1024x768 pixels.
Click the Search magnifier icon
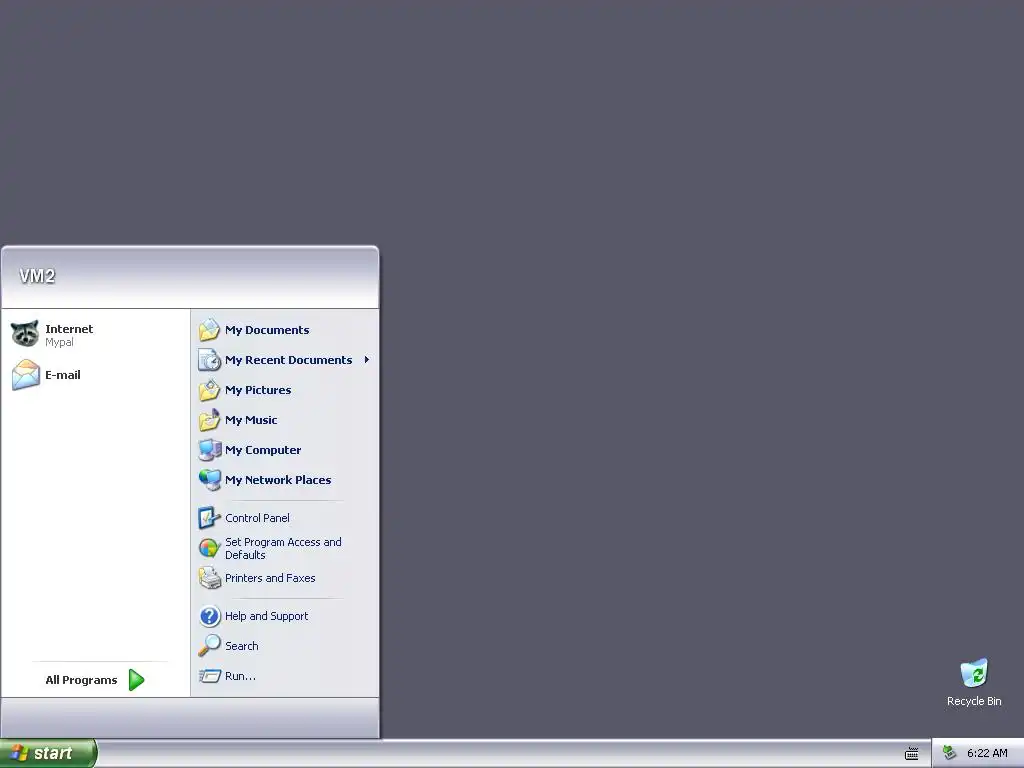click(210, 646)
